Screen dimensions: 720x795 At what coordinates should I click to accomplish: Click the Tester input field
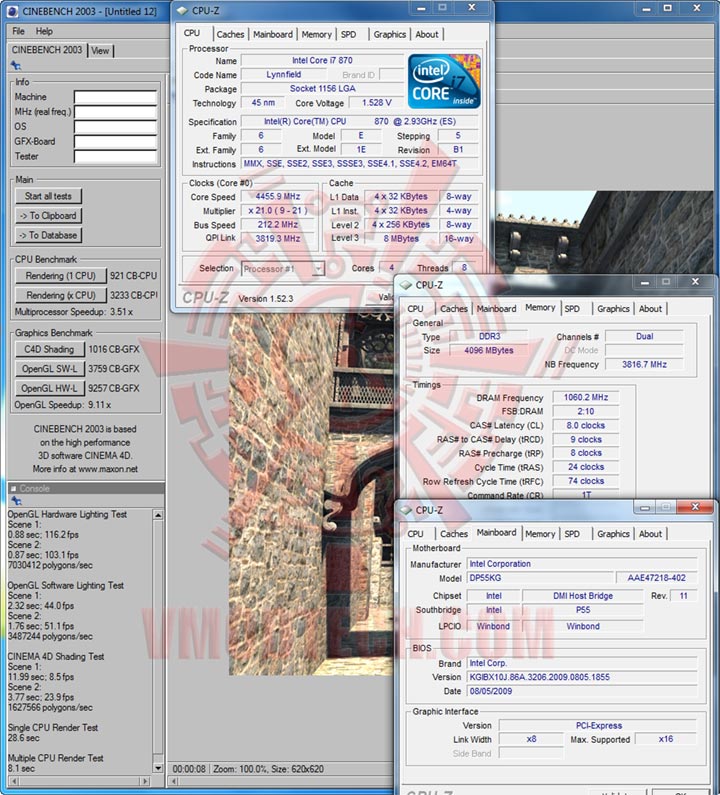116,157
